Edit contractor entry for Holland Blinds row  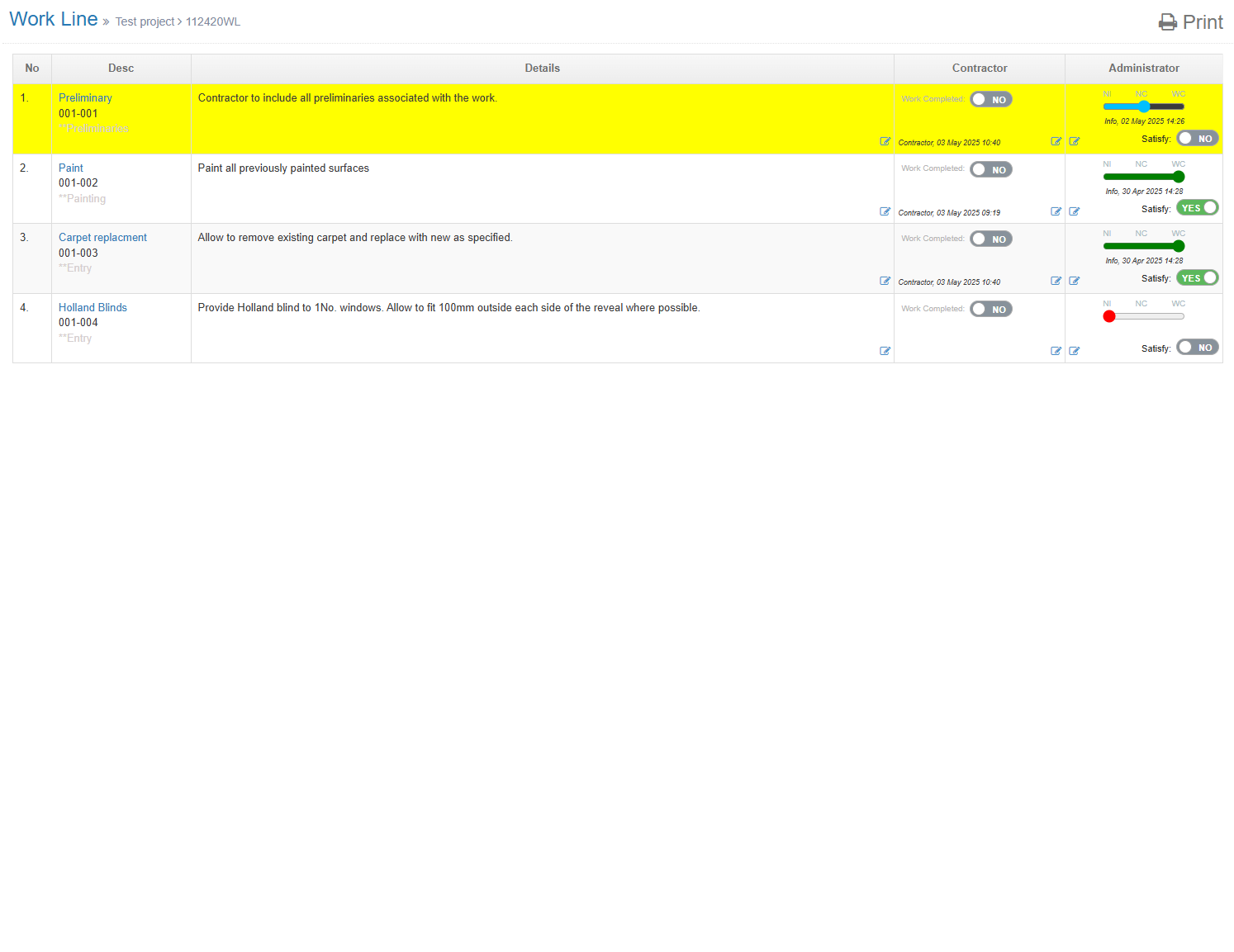pos(1056,352)
